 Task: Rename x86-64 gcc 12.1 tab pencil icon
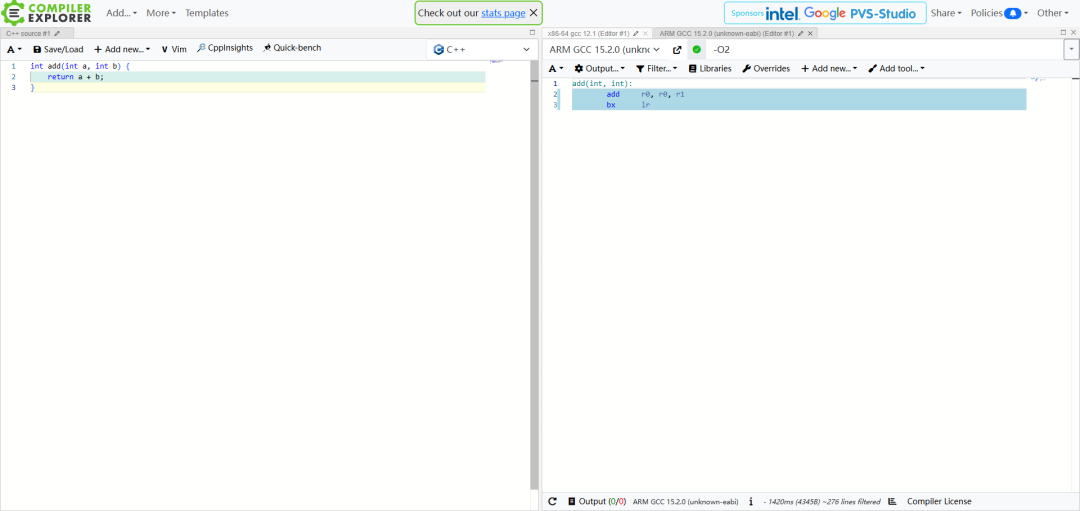(636, 33)
